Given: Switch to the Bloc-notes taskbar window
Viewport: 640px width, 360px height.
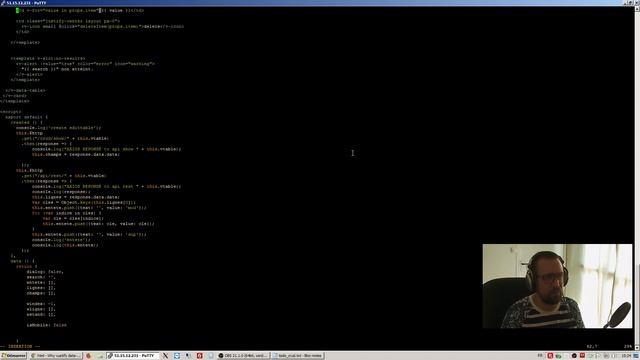Looking at the screenshot, I should pos(298,356).
